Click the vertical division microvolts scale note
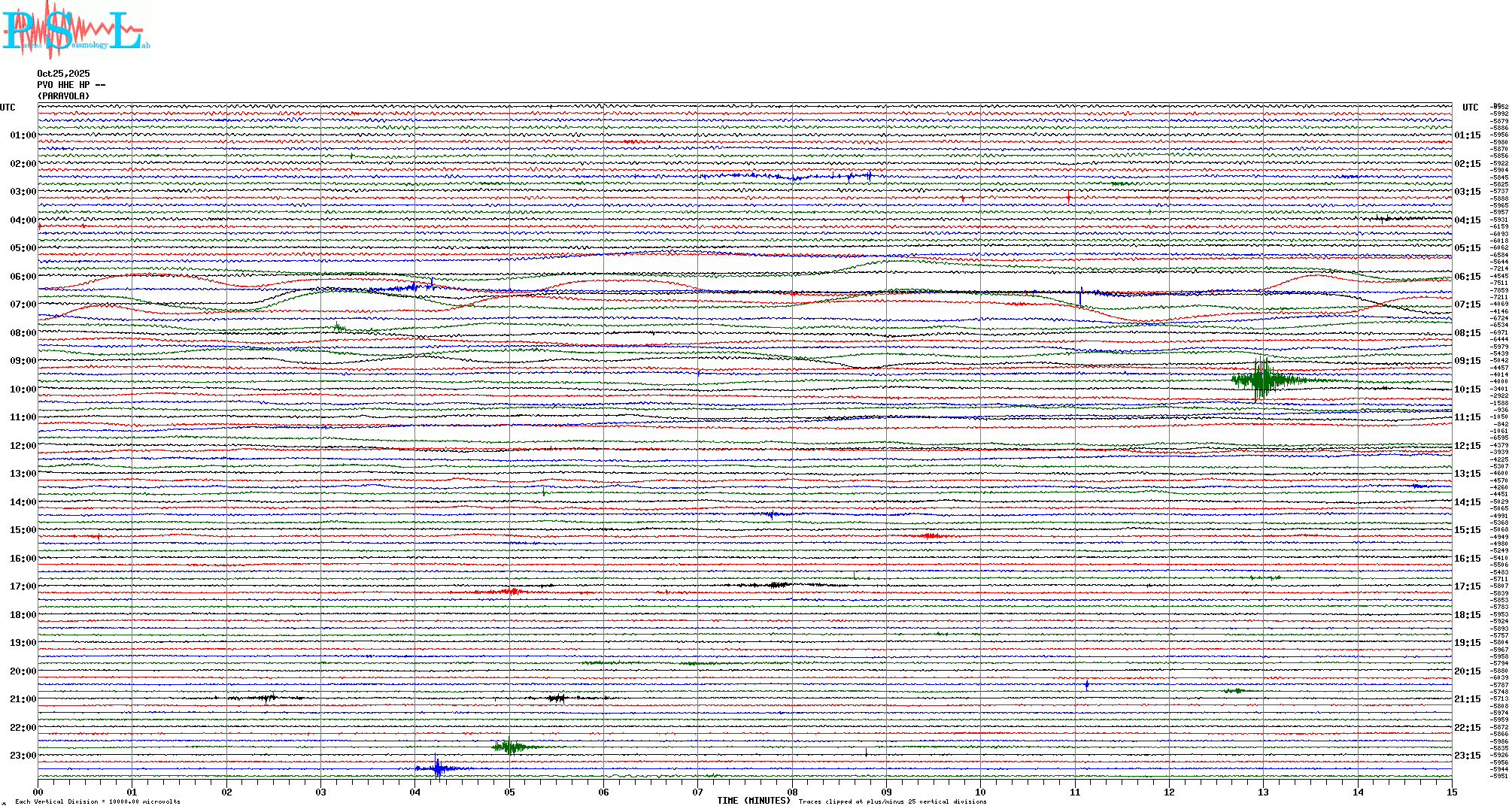 (x=98, y=802)
